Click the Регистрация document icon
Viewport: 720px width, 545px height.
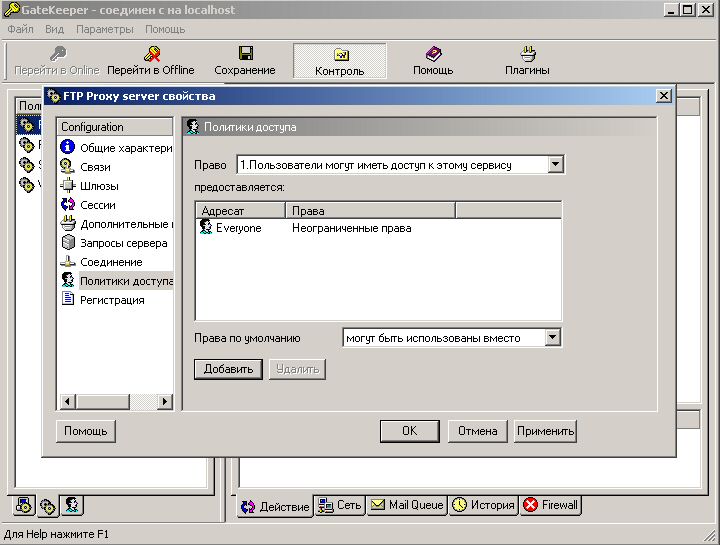tap(68, 298)
